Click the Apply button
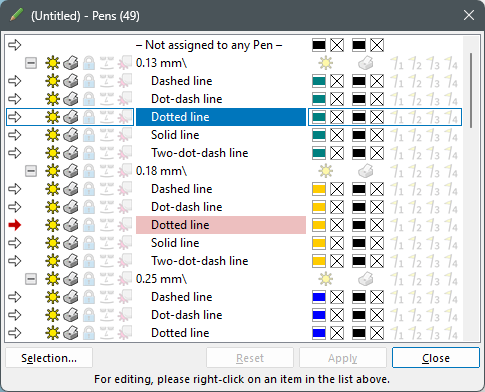The image size is (485, 392). point(343,358)
